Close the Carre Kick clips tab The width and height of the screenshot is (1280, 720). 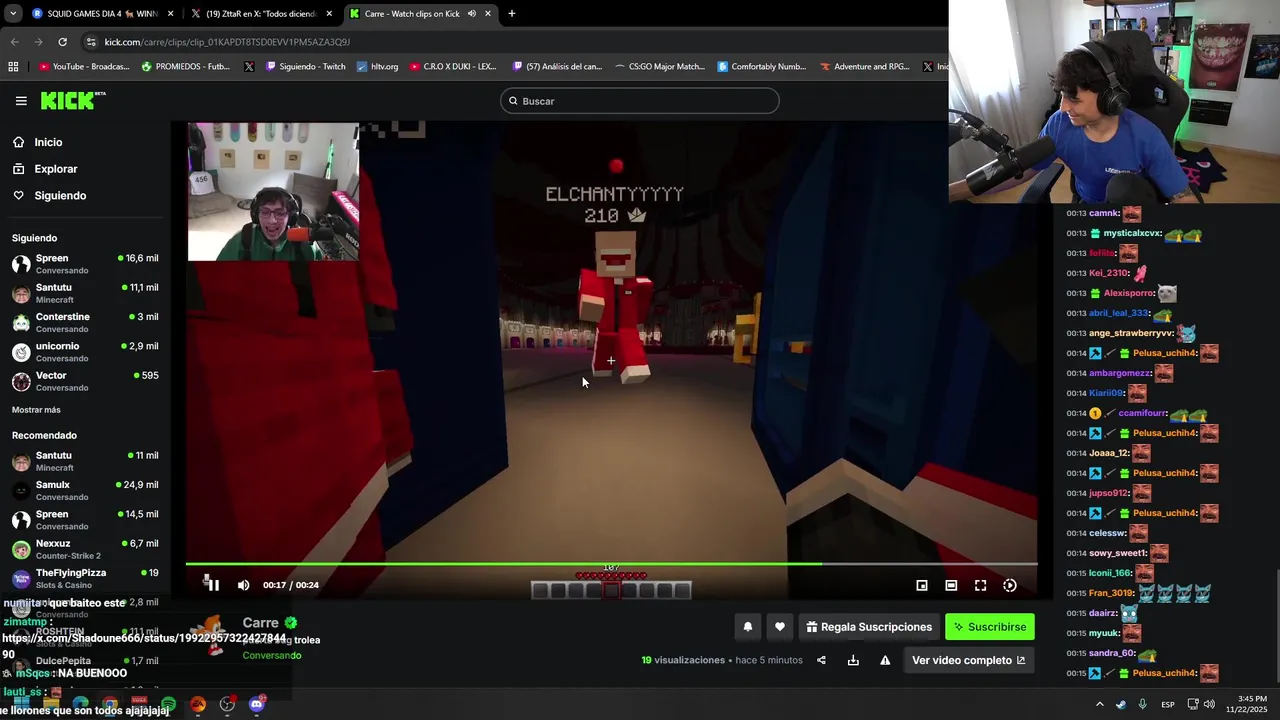[x=488, y=14]
